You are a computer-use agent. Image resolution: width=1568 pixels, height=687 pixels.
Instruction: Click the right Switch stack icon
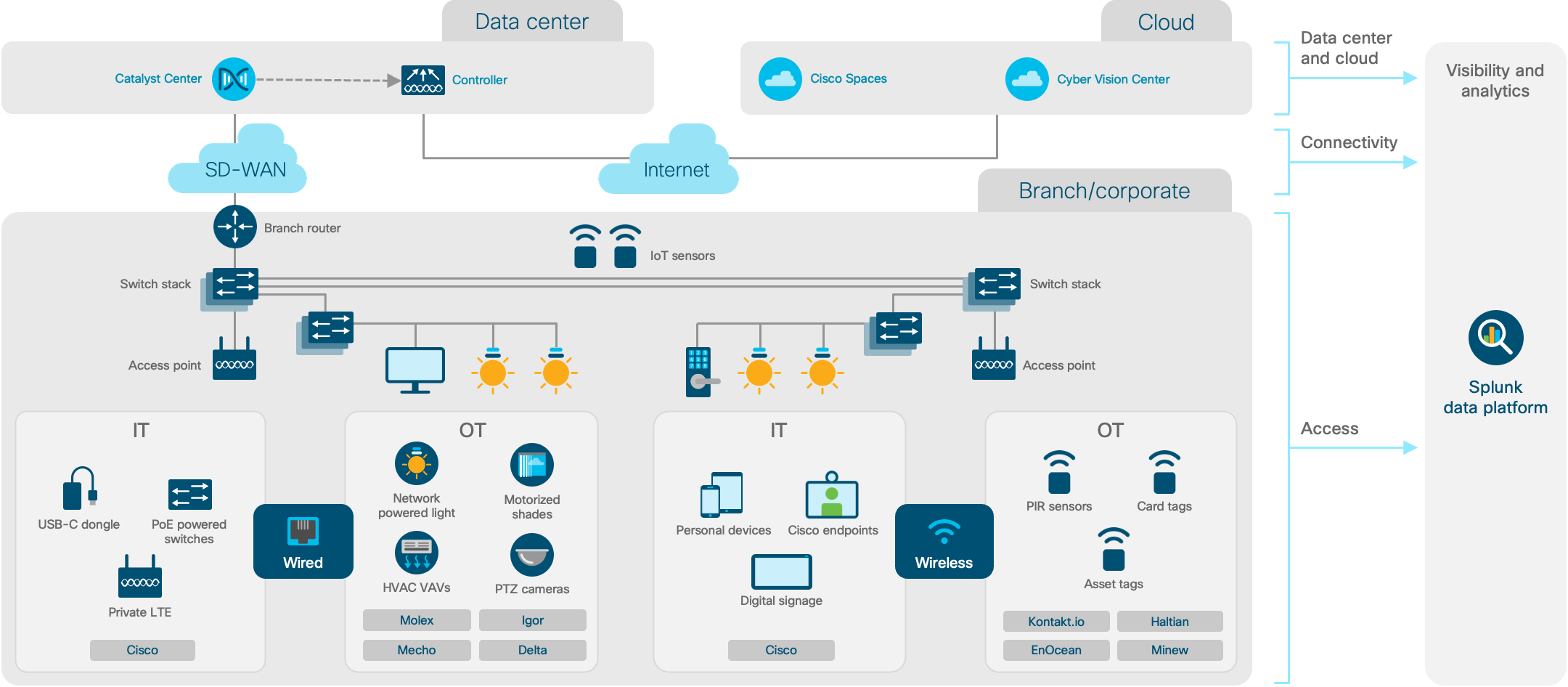992,289
